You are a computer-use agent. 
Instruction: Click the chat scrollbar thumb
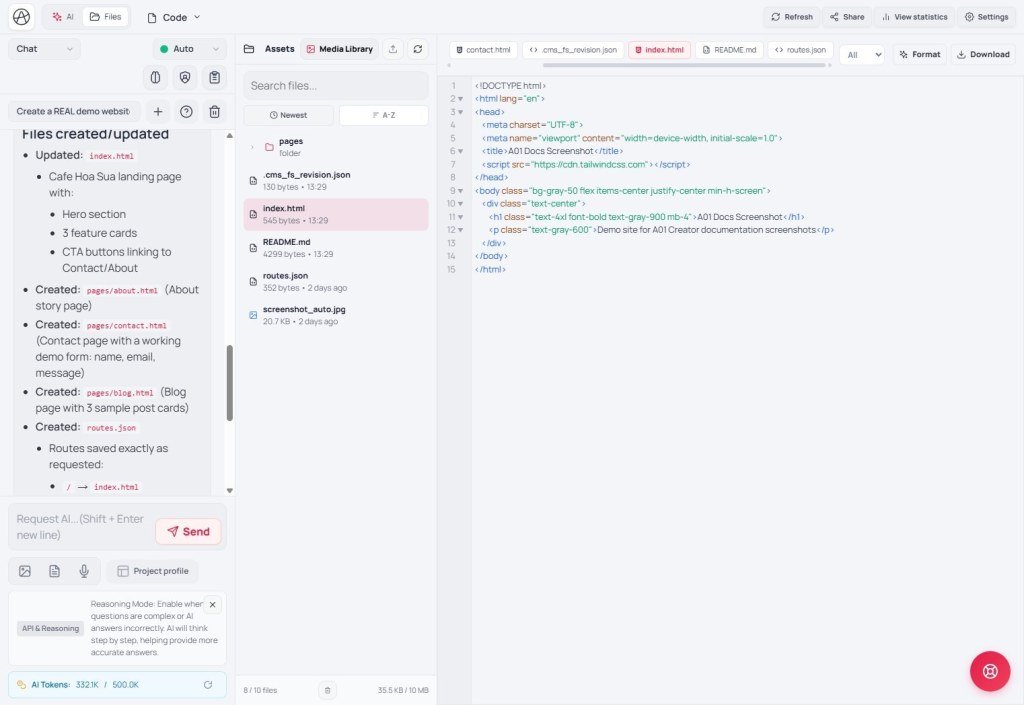(x=229, y=383)
